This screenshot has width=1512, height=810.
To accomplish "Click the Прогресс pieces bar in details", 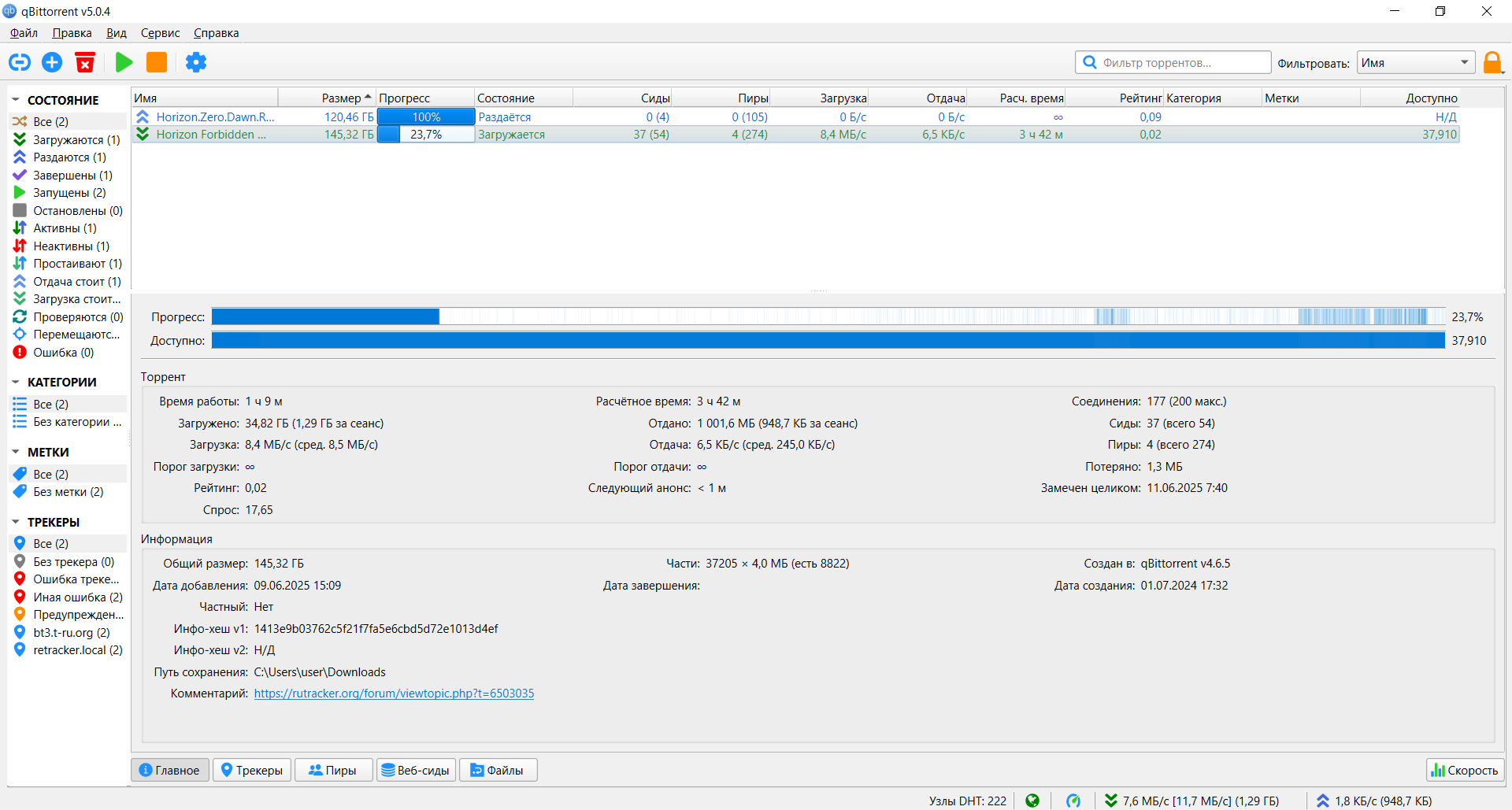I will 828,316.
